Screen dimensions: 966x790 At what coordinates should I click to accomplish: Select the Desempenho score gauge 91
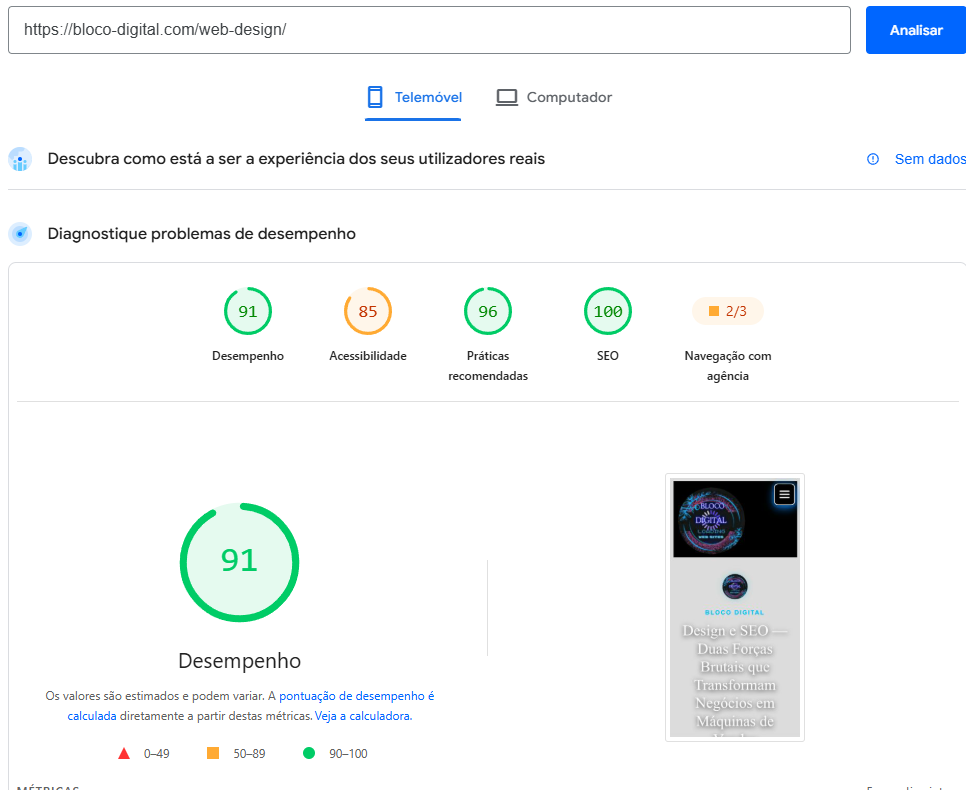(x=248, y=311)
